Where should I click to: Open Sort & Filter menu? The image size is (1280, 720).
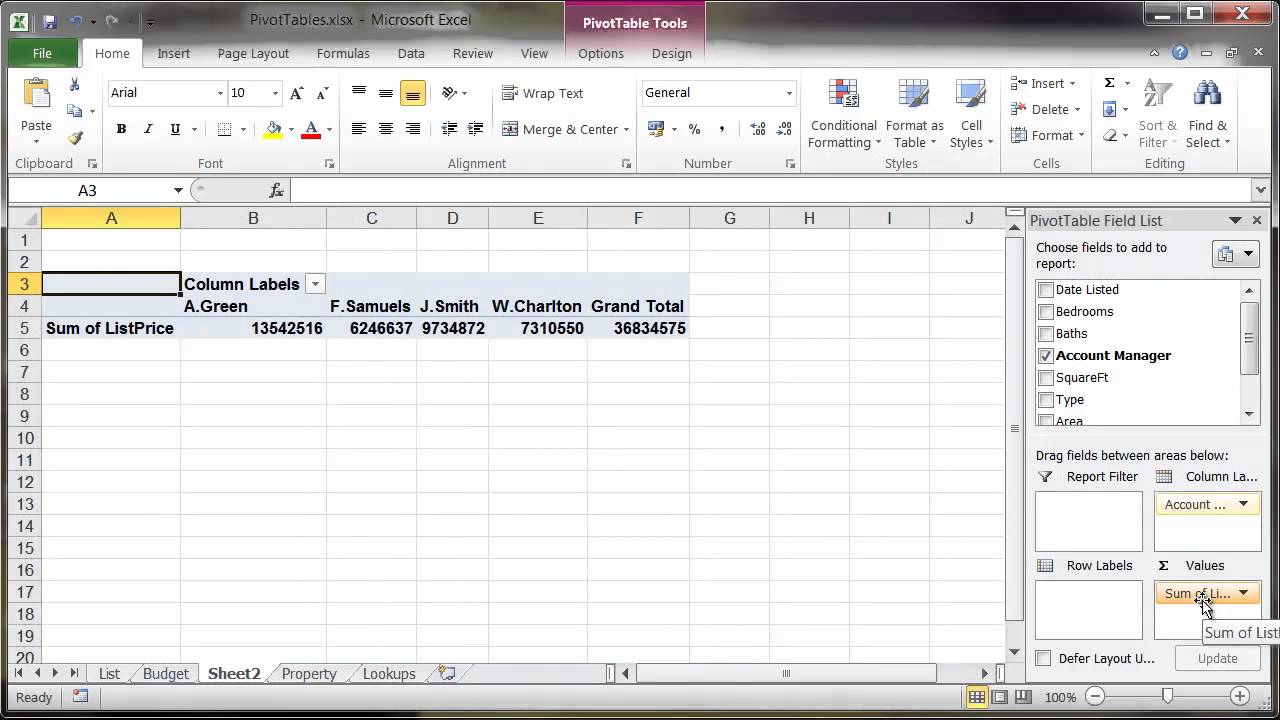click(x=1157, y=114)
